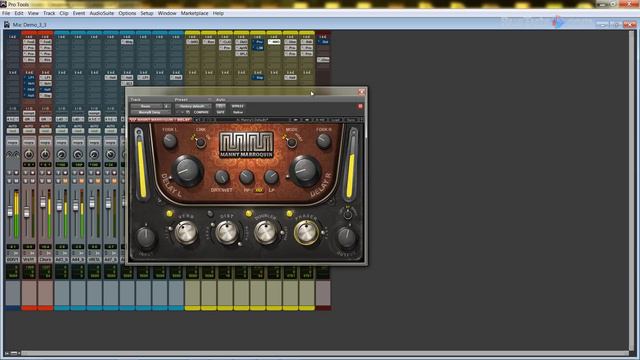
Task: Click the undo arrow in Waves toolbar
Action: click(198, 120)
